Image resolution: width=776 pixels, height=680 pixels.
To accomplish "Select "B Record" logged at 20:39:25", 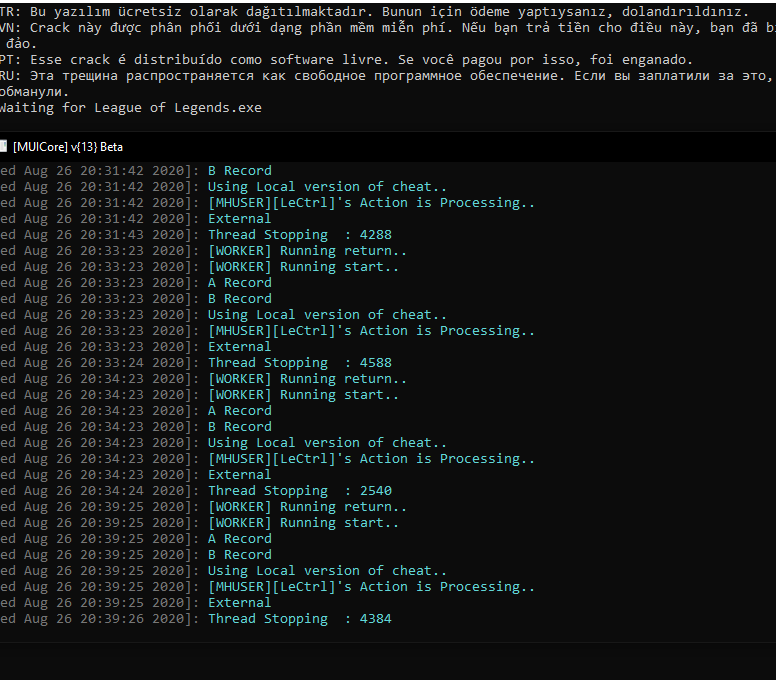I will point(240,555).
